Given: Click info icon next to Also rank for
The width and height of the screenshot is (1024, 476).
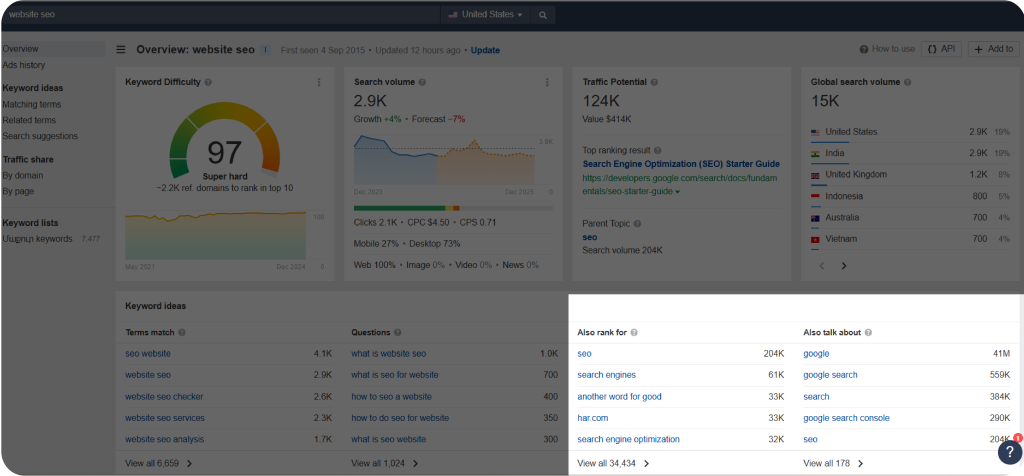Looking at the screenshot, I should click(x=634, y=332).
